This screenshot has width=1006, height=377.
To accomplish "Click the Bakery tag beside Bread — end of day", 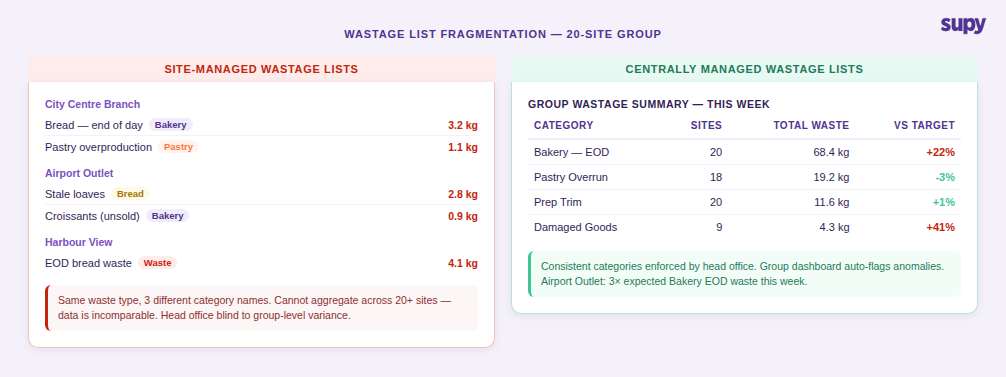I will pos(171,125).
